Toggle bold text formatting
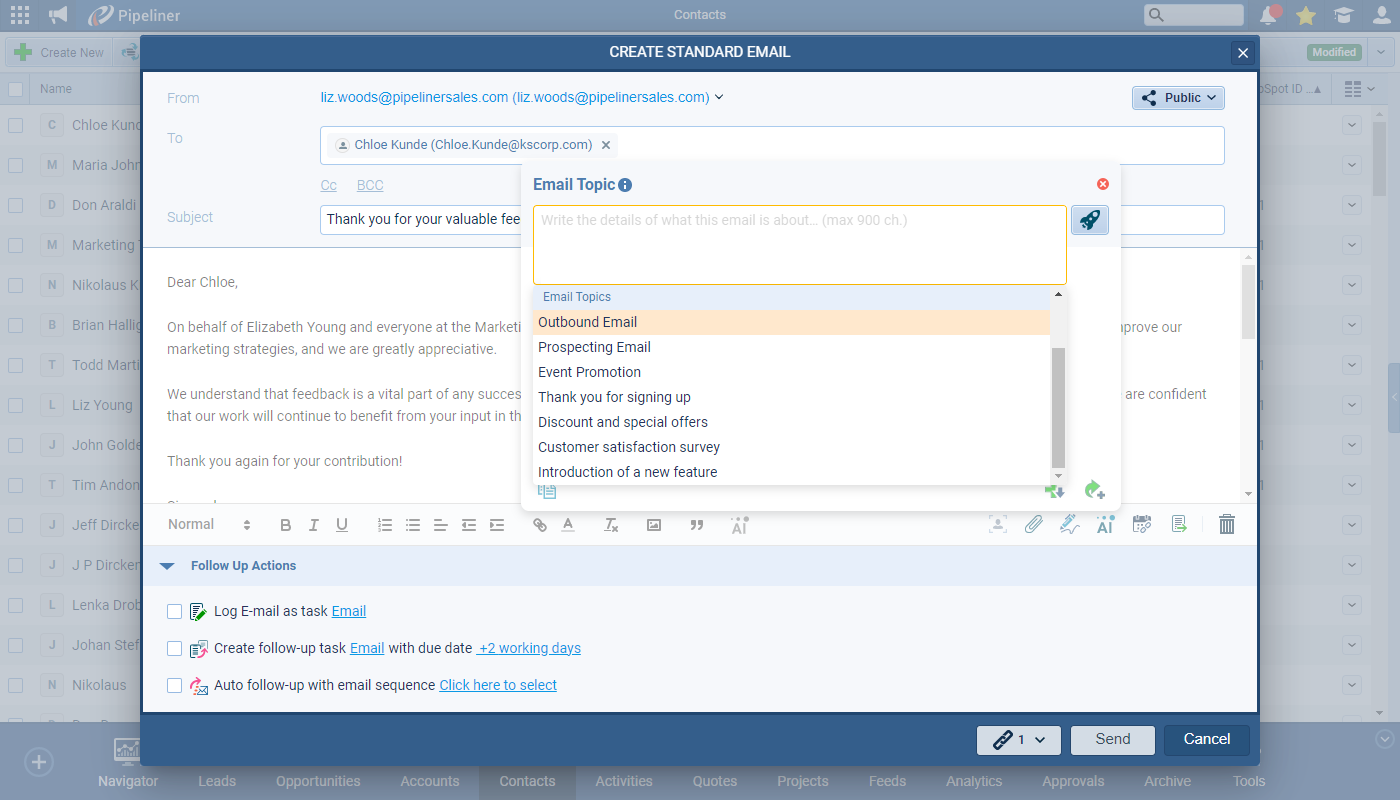The image size is (1400, 800). [286, 525]
